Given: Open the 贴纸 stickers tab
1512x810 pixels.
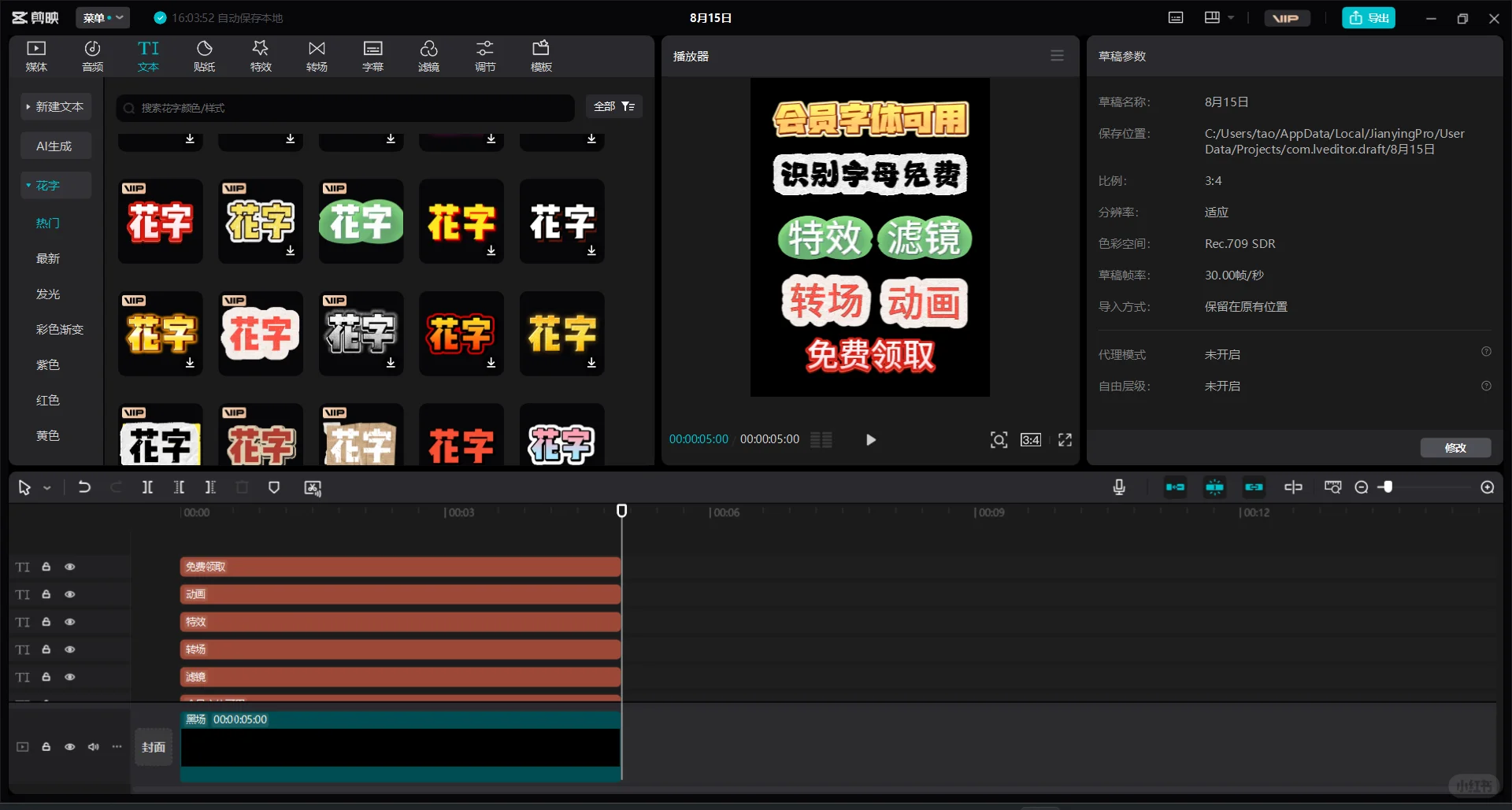Looking at the screenshot, I should coord(204,56).
